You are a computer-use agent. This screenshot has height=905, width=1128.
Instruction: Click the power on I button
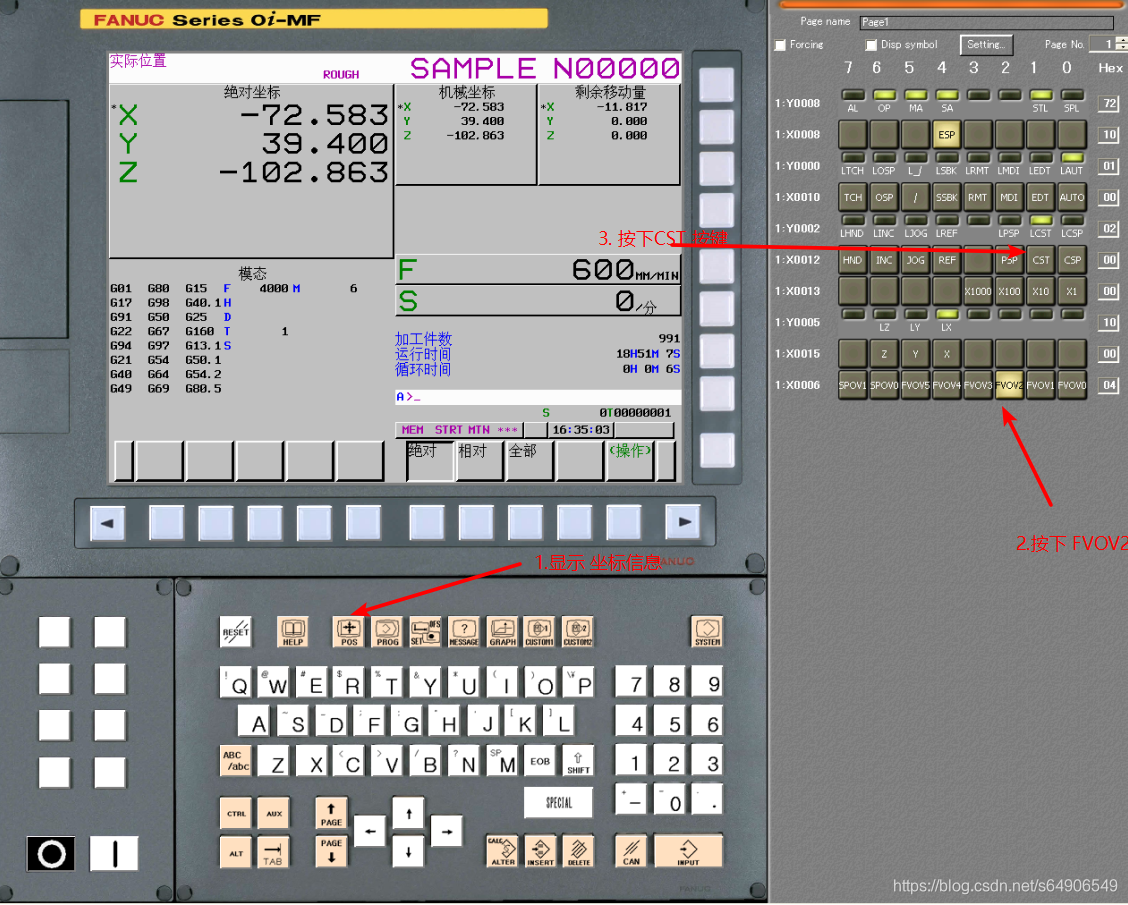coord(114,854)
